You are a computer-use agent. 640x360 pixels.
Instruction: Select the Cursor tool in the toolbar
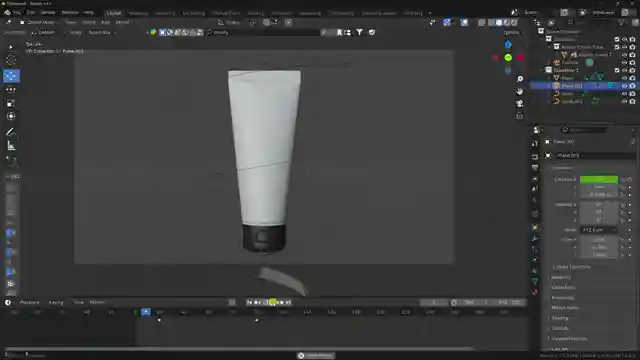pos(11,61)
